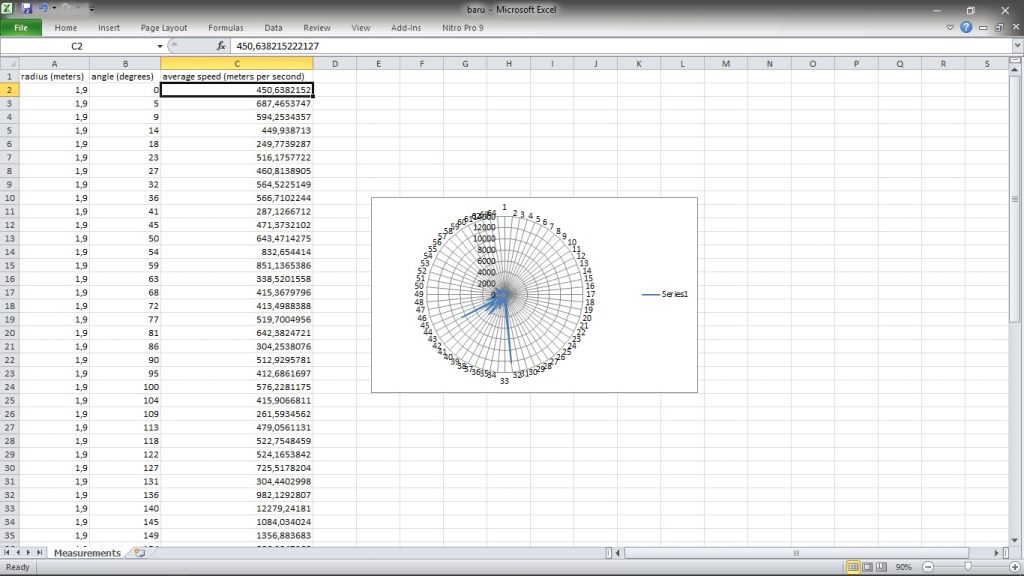Click the Save icon in Quick Access Toolbar
This screenshot has width=1024, height=576.
27,8
